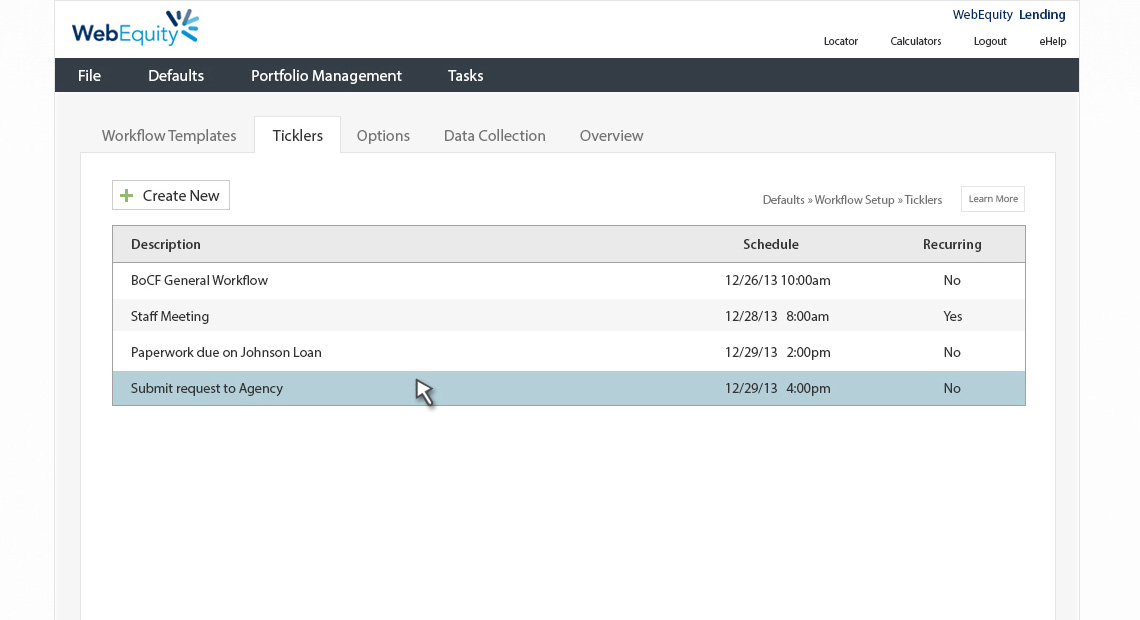Screen dimensions: 1140x620
Task: Switch to the Options tab
Action: point(383,136)
